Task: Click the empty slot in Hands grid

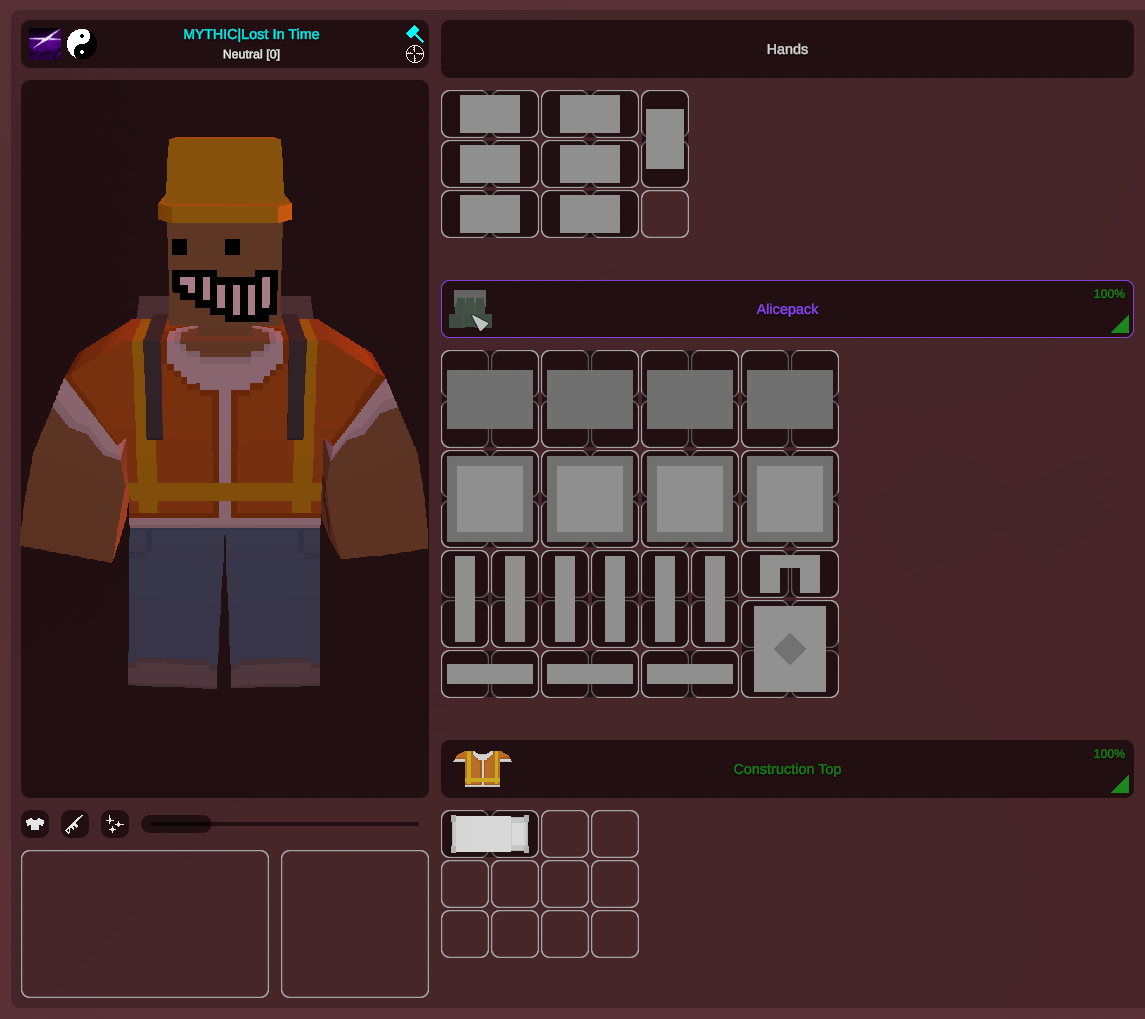Action: [665, 214]
